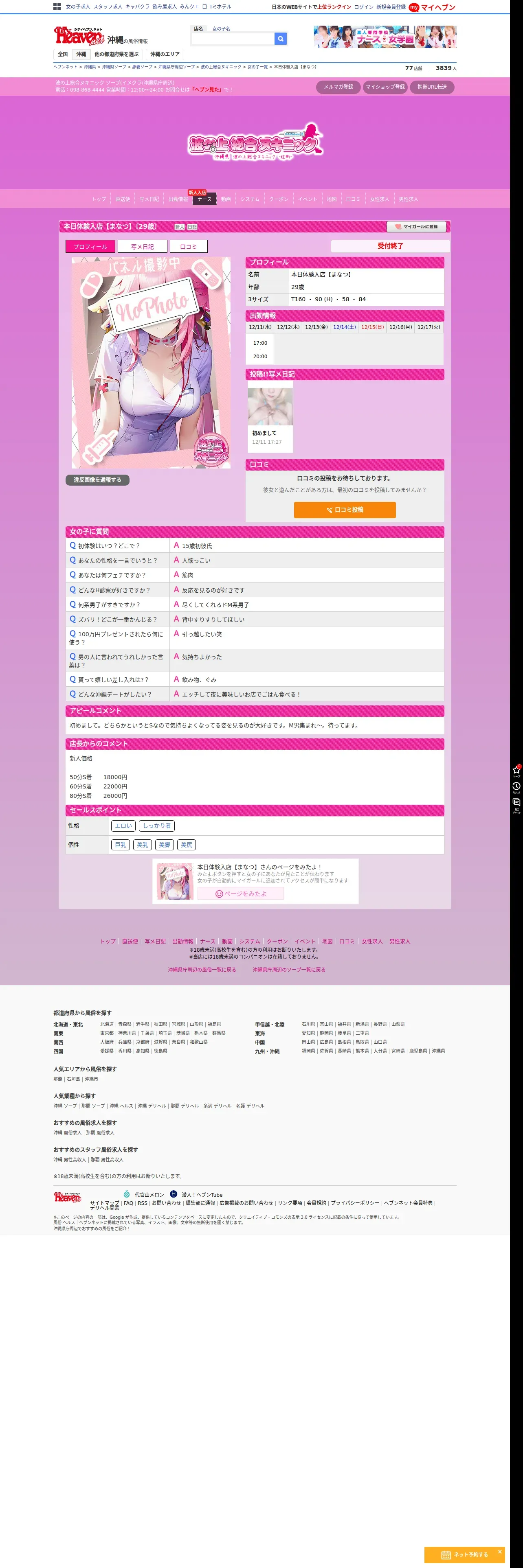The width and height of the screenshot is (523, 1568).
Task: Click the ヘブンTube H icon in footer
Action: 174,1194
